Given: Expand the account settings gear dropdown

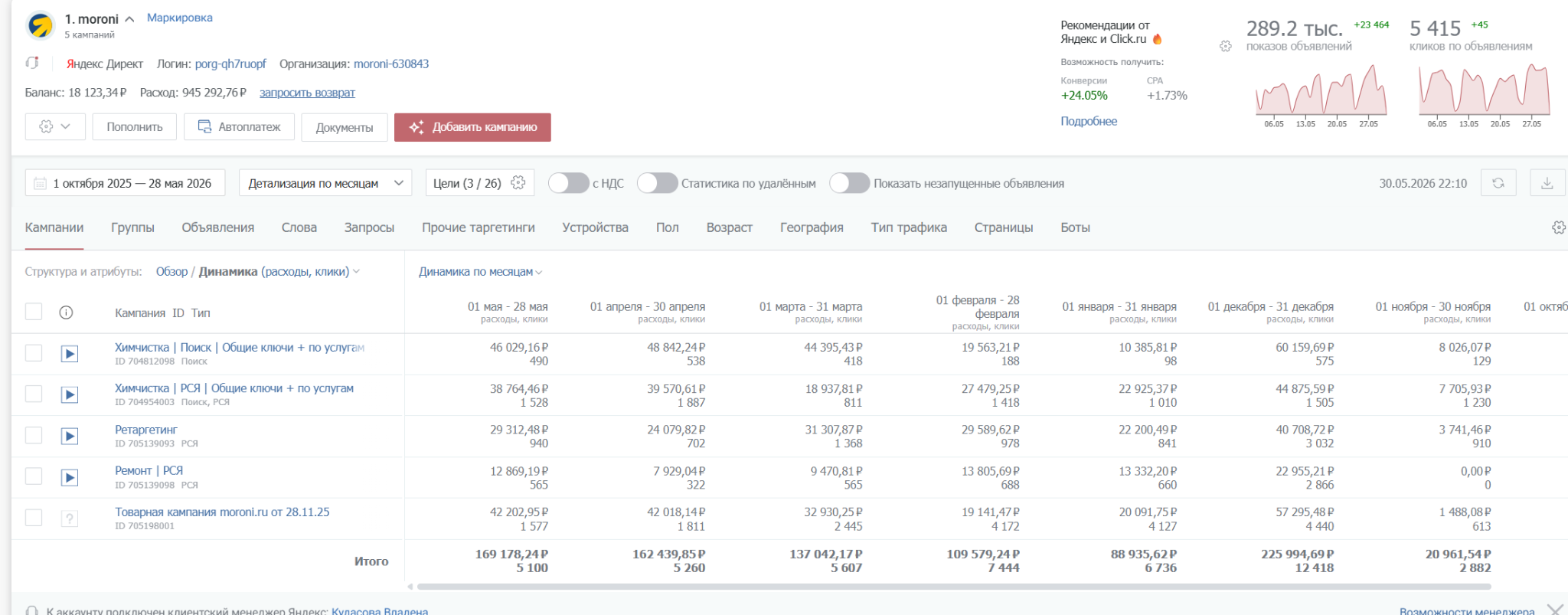Looking at the screenshot, I should 54,127.
